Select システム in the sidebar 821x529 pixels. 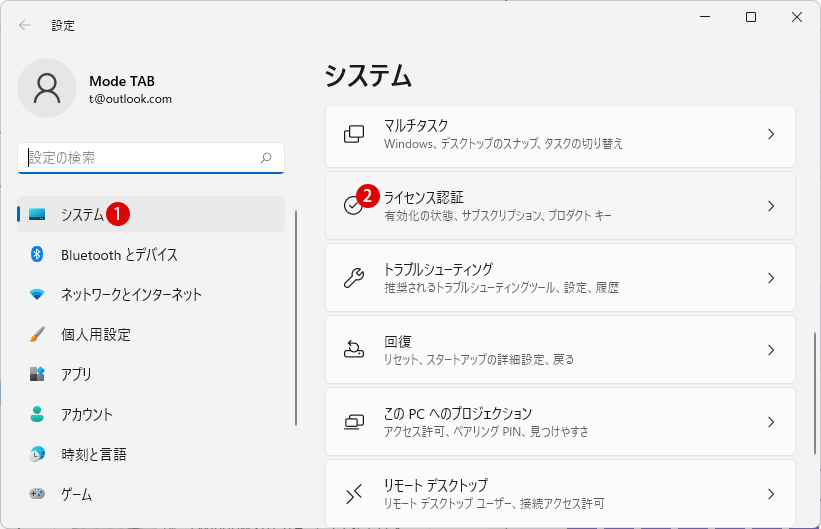(x=151, y=214)
